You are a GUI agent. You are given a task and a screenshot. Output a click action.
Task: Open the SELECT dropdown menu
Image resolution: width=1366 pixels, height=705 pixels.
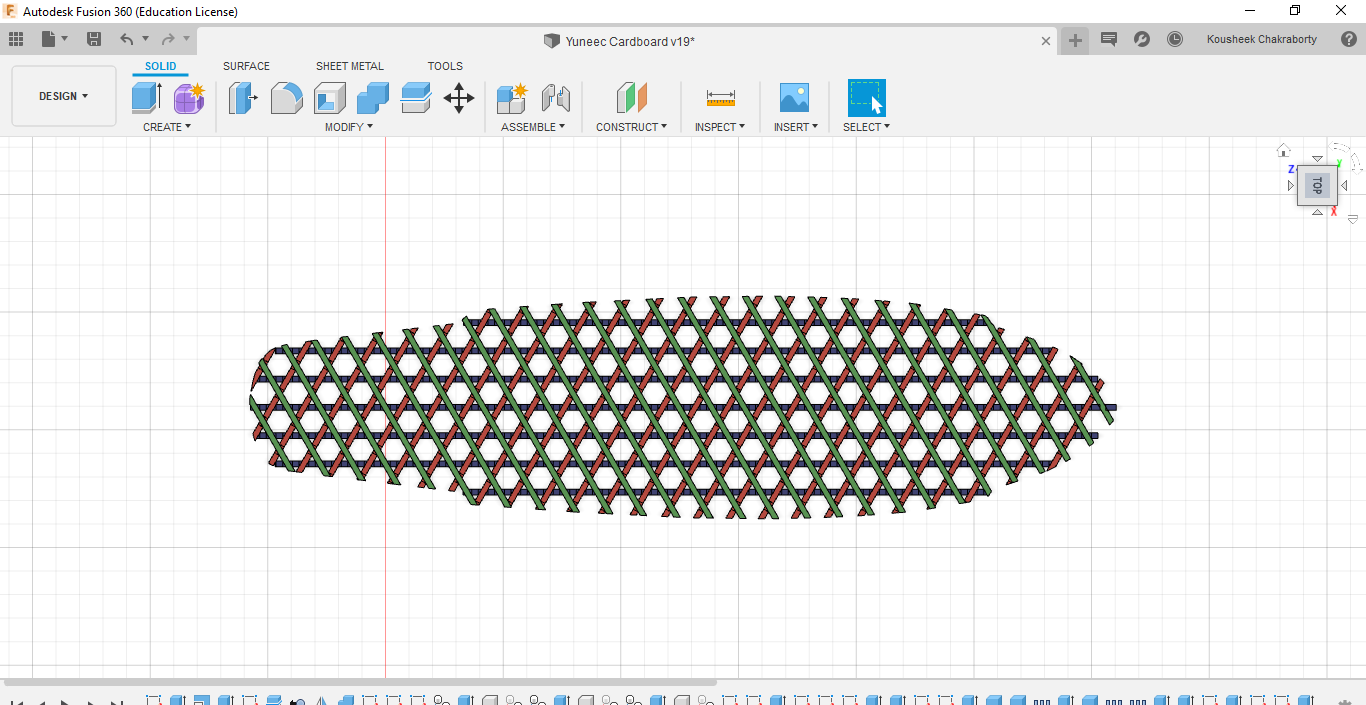click(866, 127)
